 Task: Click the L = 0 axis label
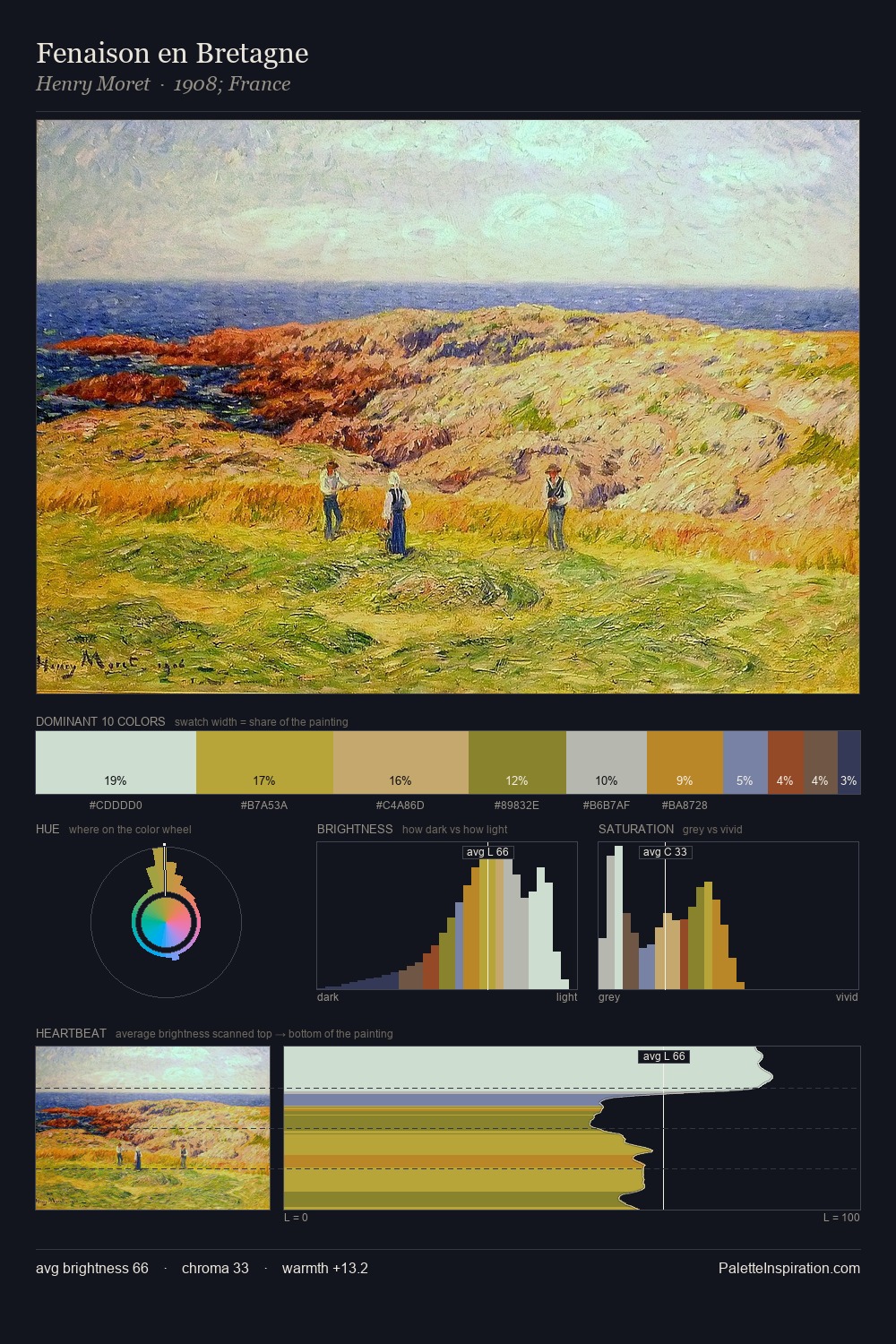[x=296, y=1218]
